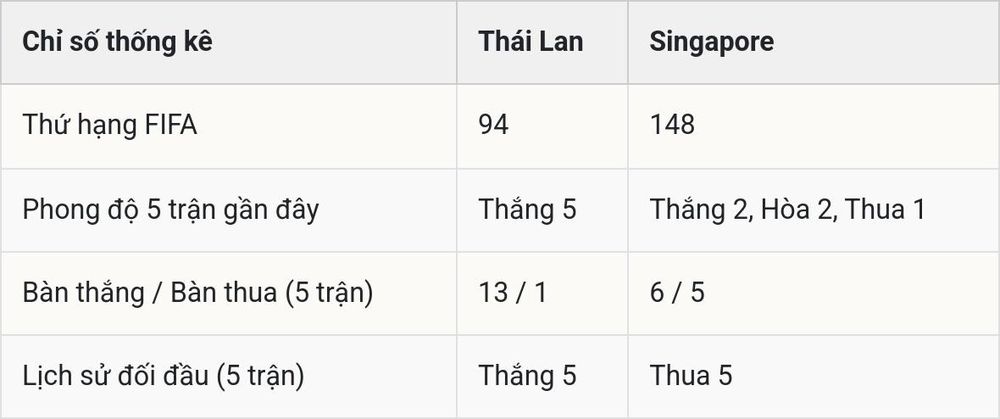Click the '(5 trận)' text in goals row
The height and width of the screenshot is (419, 1000).
click(329, 293)
